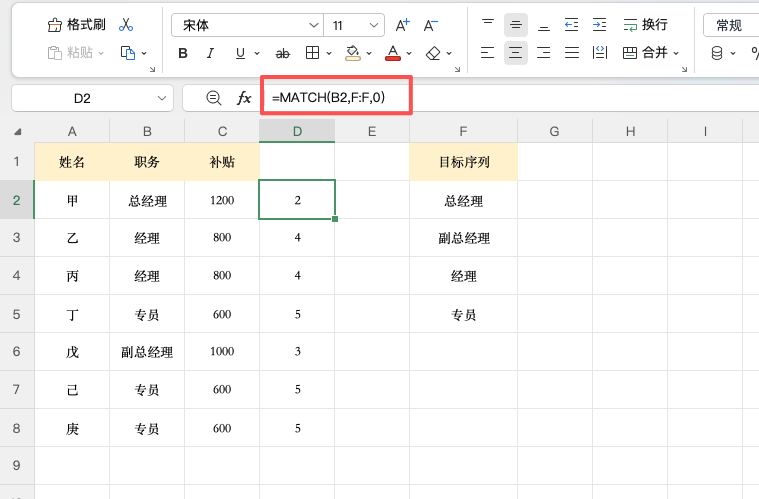
Task: Click the Format Painter (格式刷) button
Action: tap(76, 25)
